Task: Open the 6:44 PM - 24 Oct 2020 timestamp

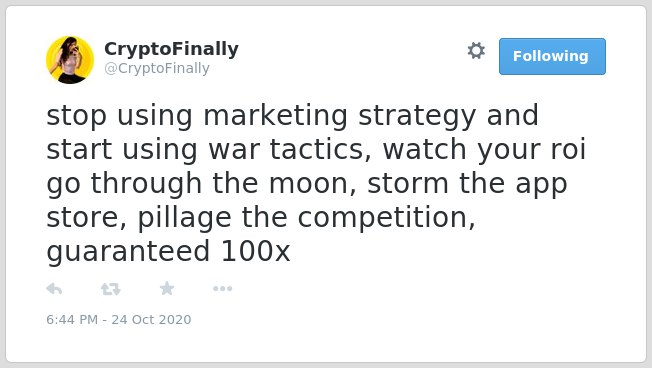Action: pyautogui.click(x=119, y=319)
